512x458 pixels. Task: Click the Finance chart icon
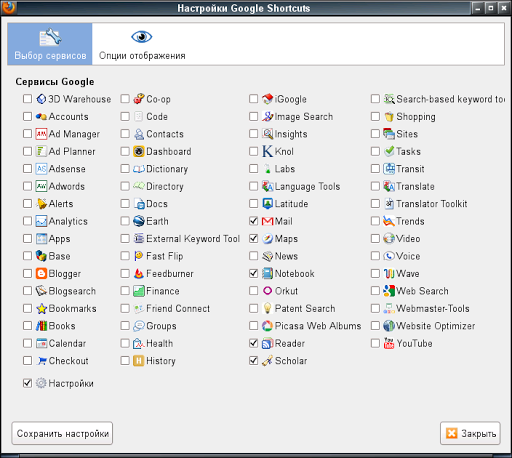coord(139,291)
